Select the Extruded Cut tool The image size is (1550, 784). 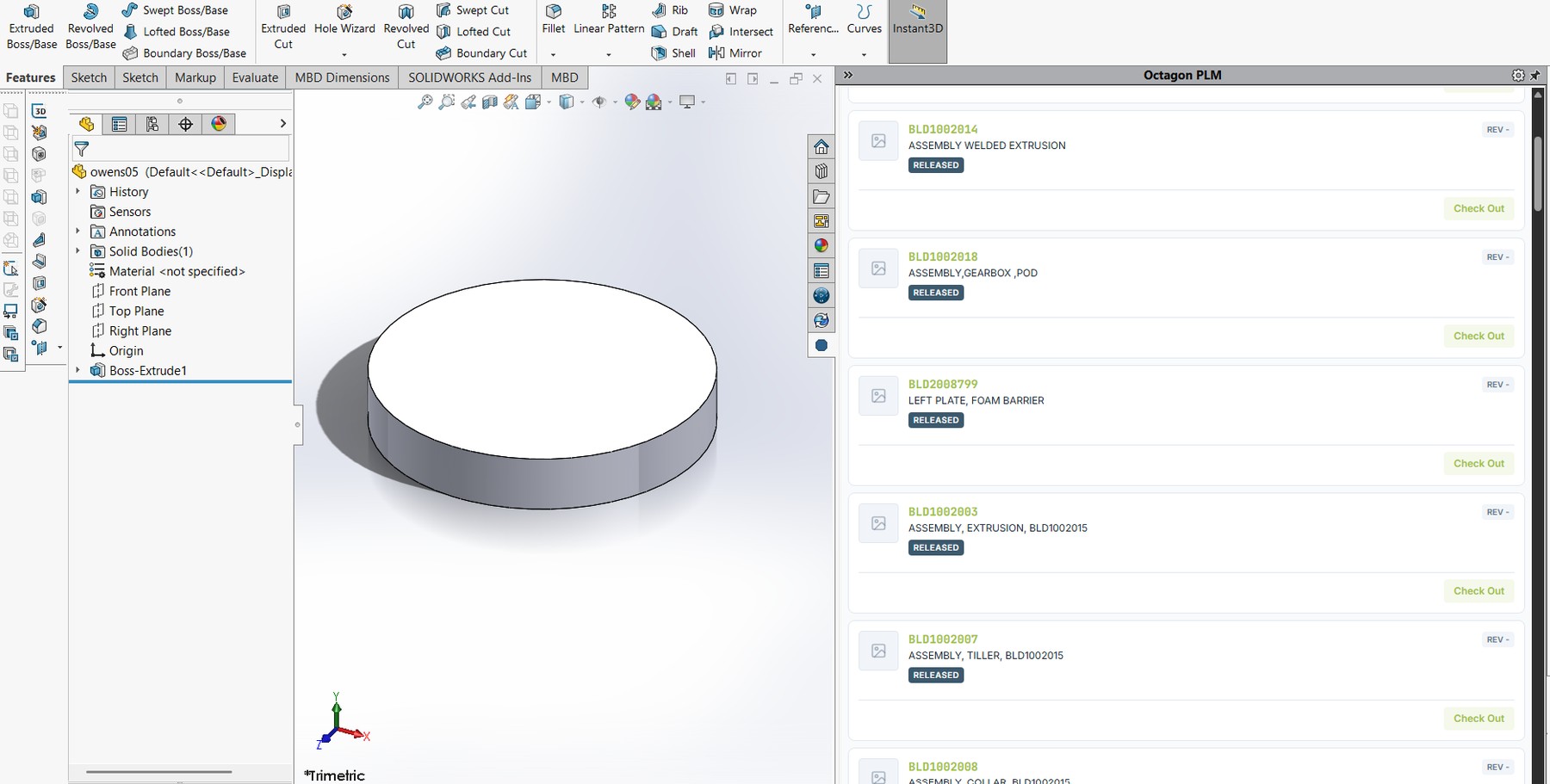(283, 28)
